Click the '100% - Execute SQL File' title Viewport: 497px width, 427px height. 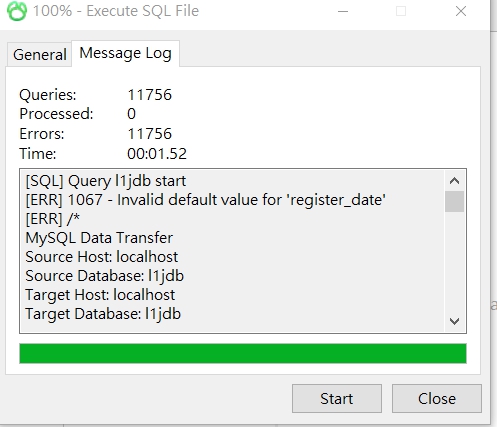coord(116,11)
